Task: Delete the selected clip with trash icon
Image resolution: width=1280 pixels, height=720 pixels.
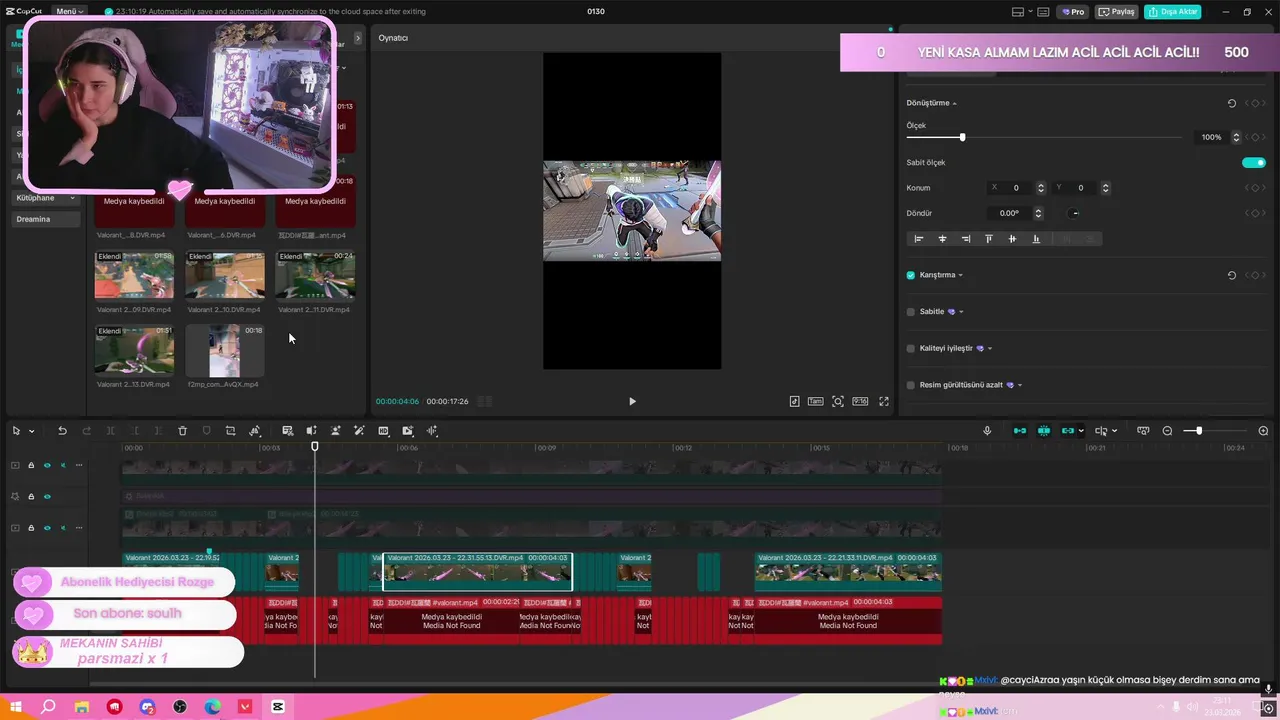Action: (x=182, y=431)
